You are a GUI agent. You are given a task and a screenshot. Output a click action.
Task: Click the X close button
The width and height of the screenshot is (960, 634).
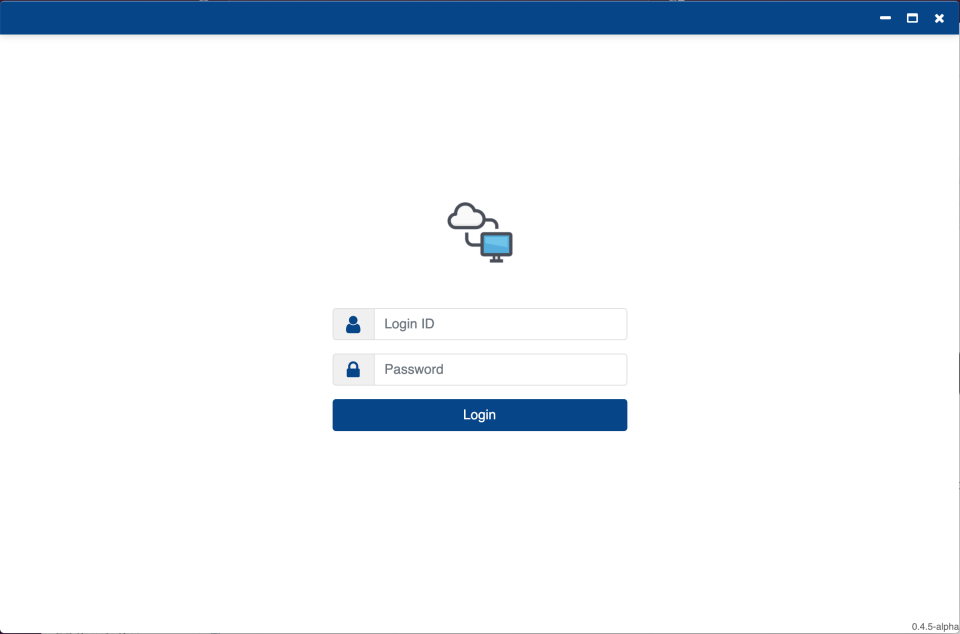(x=939, y=17)
